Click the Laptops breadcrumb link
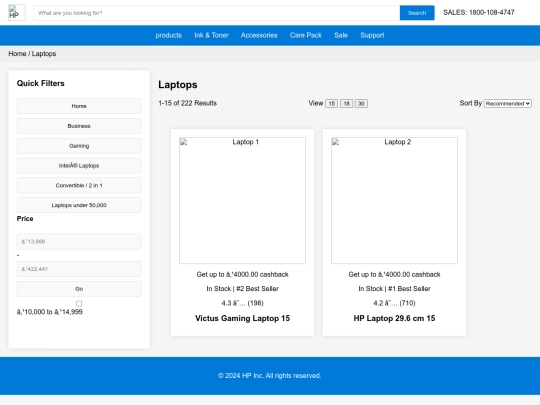This screenshot has width=540, height=405. click(x=44, y=54)
